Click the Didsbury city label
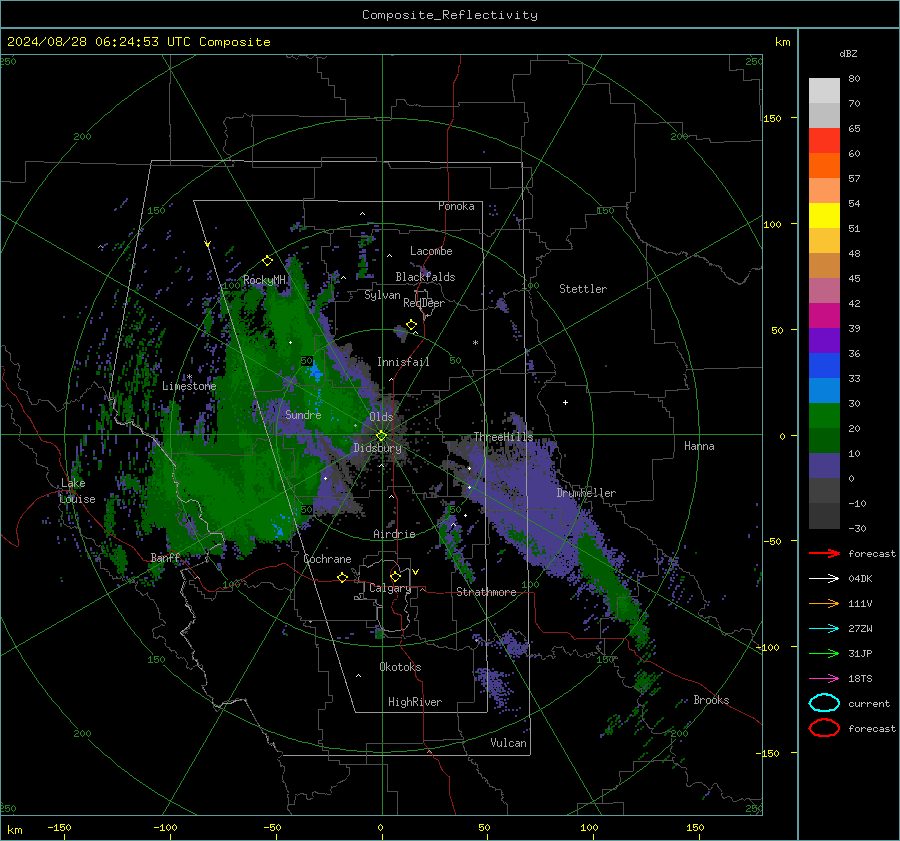Viewport: 900px width, 841px height. click(377, 448)
